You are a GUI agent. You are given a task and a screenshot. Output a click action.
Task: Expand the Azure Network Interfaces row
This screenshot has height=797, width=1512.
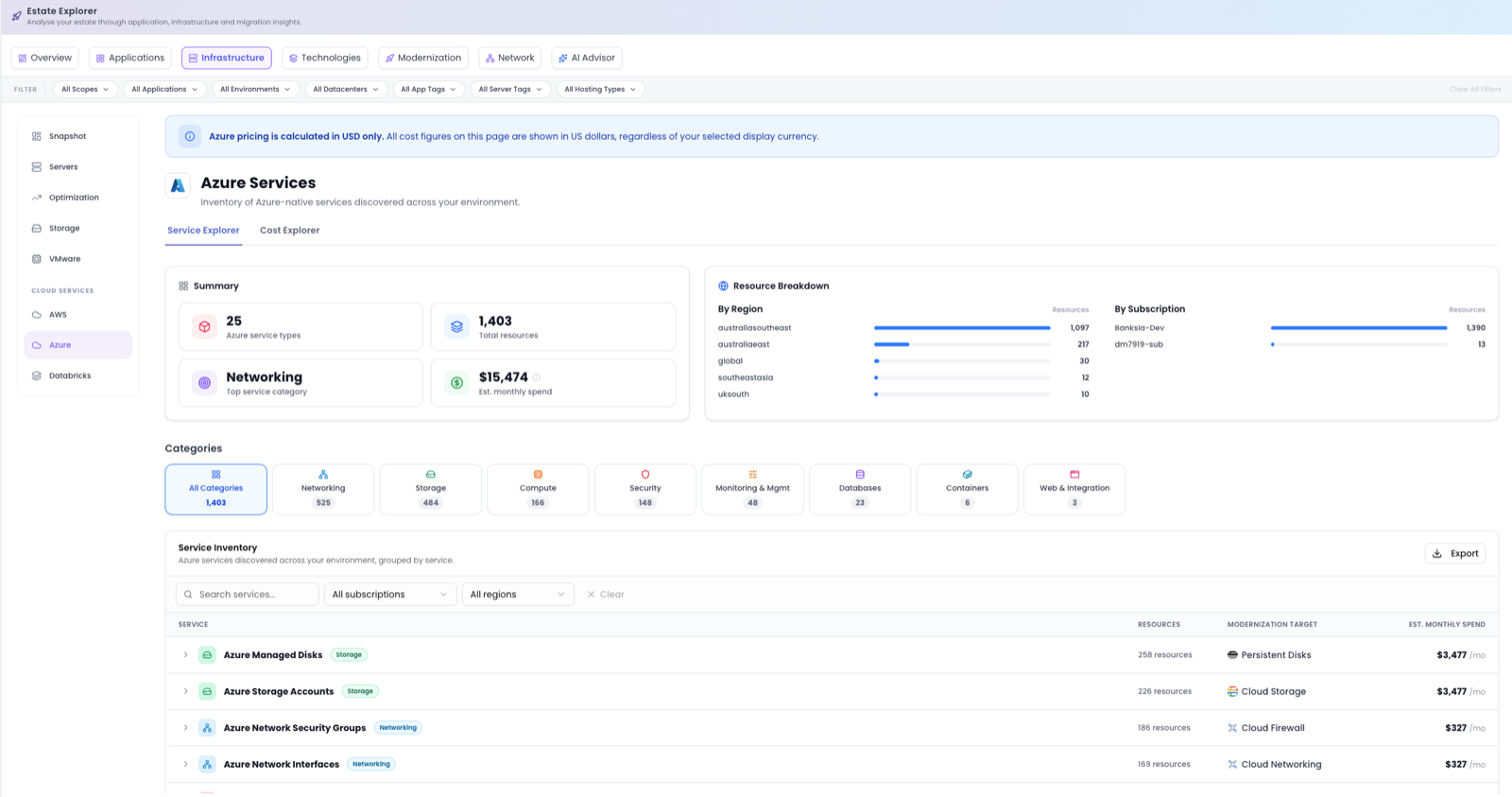pos(185,764)
